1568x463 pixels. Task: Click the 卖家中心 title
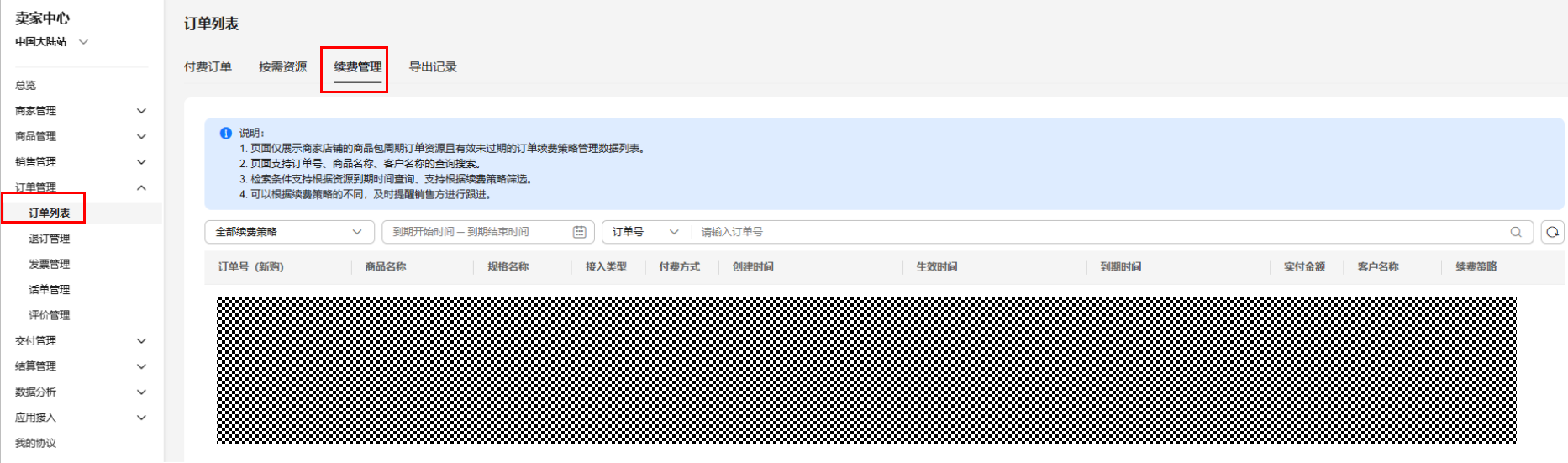pyautogui.click(x=42, y=18)
